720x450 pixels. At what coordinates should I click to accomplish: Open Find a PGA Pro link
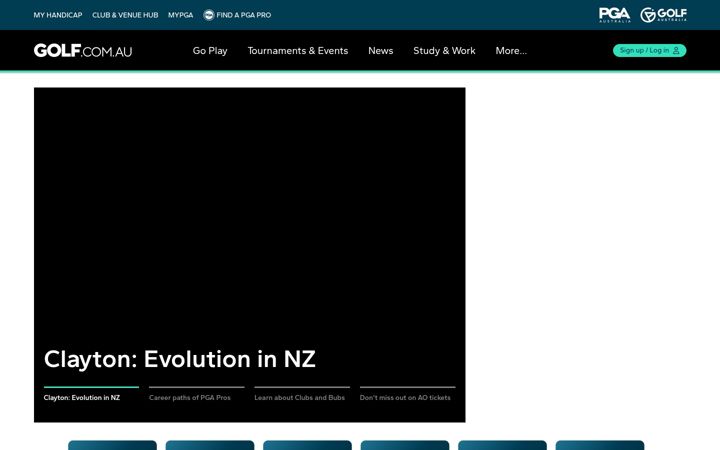[243, 15]
